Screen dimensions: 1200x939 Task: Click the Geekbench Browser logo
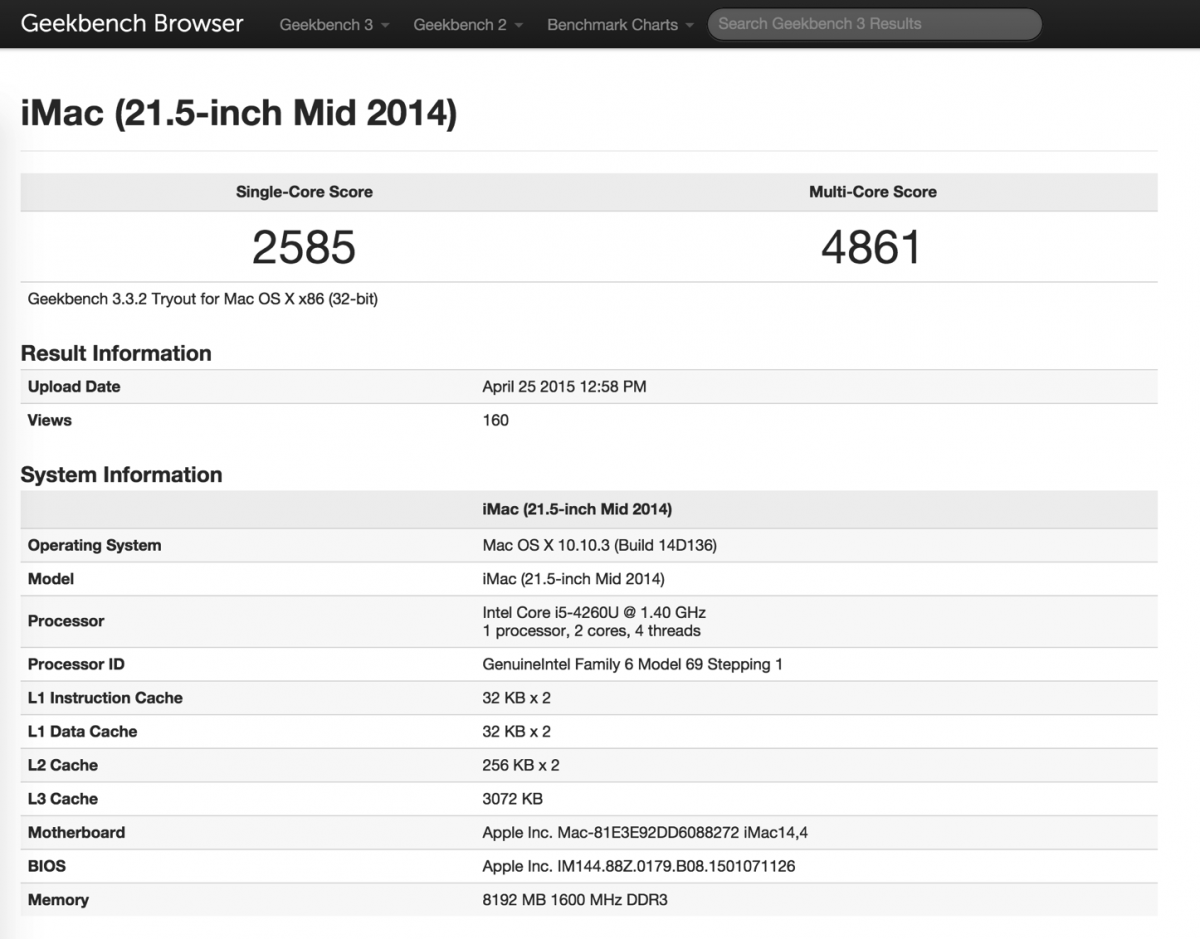131,23
